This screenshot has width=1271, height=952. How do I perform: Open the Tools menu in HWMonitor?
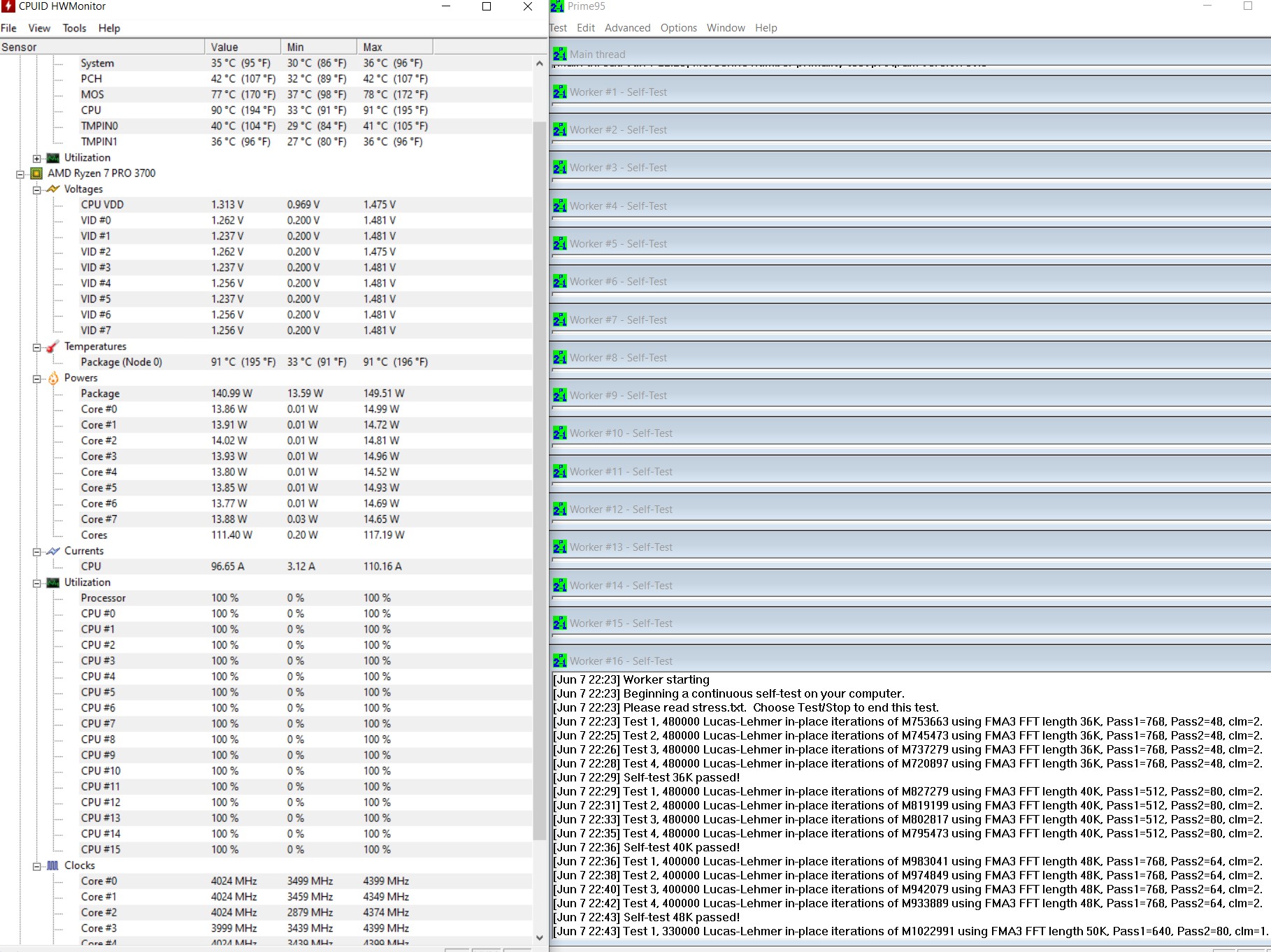(x=74, y=28)
